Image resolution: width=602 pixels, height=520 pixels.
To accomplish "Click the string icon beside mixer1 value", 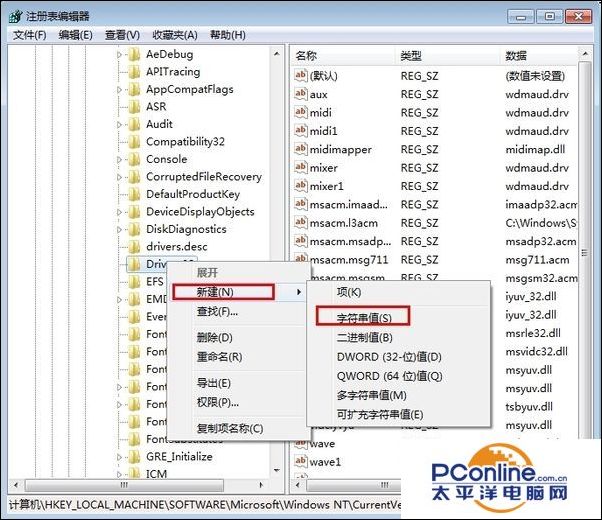I will tap(301, 186).
